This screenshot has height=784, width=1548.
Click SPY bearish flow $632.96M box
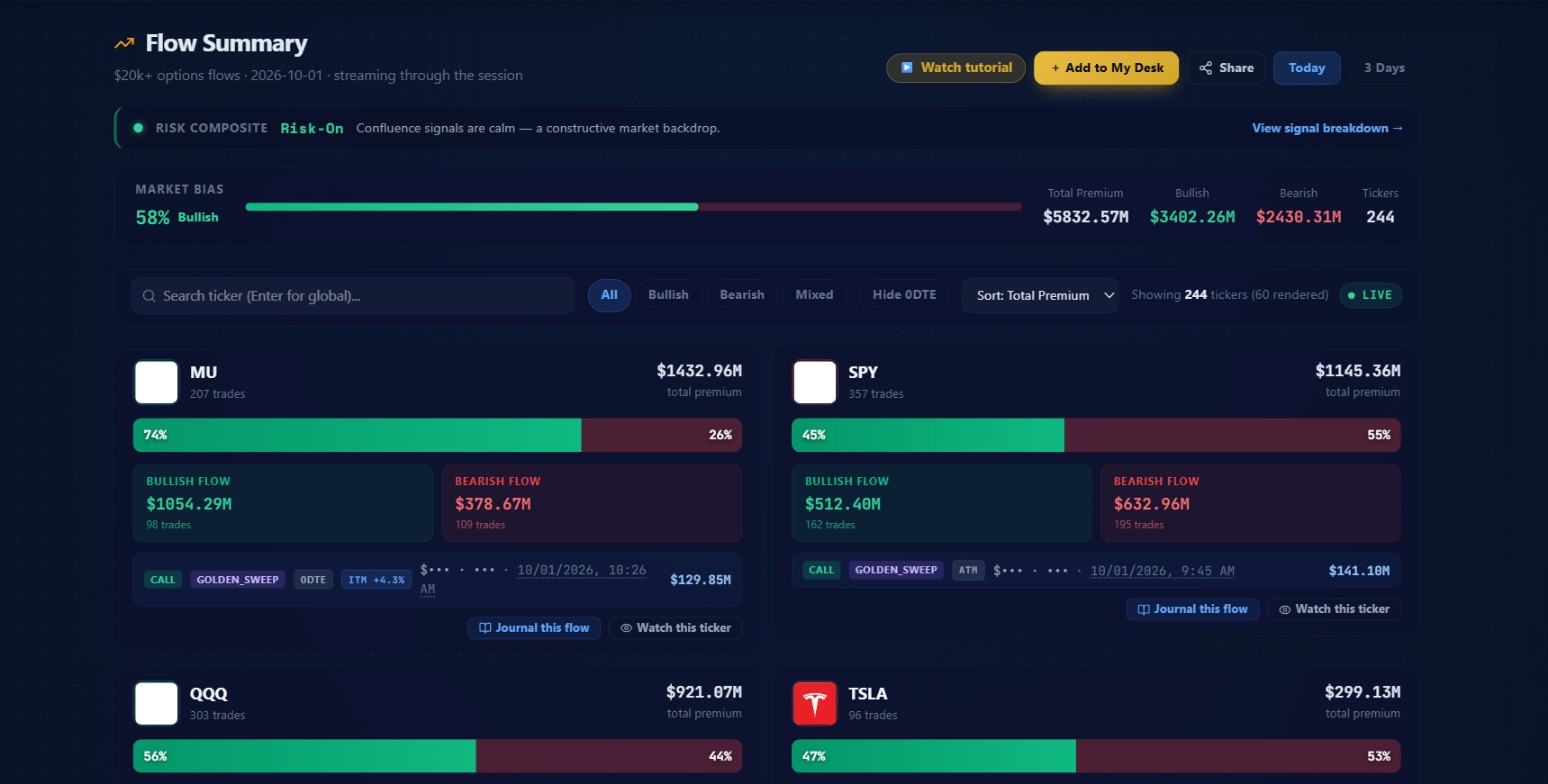(x=1250, y=503)
